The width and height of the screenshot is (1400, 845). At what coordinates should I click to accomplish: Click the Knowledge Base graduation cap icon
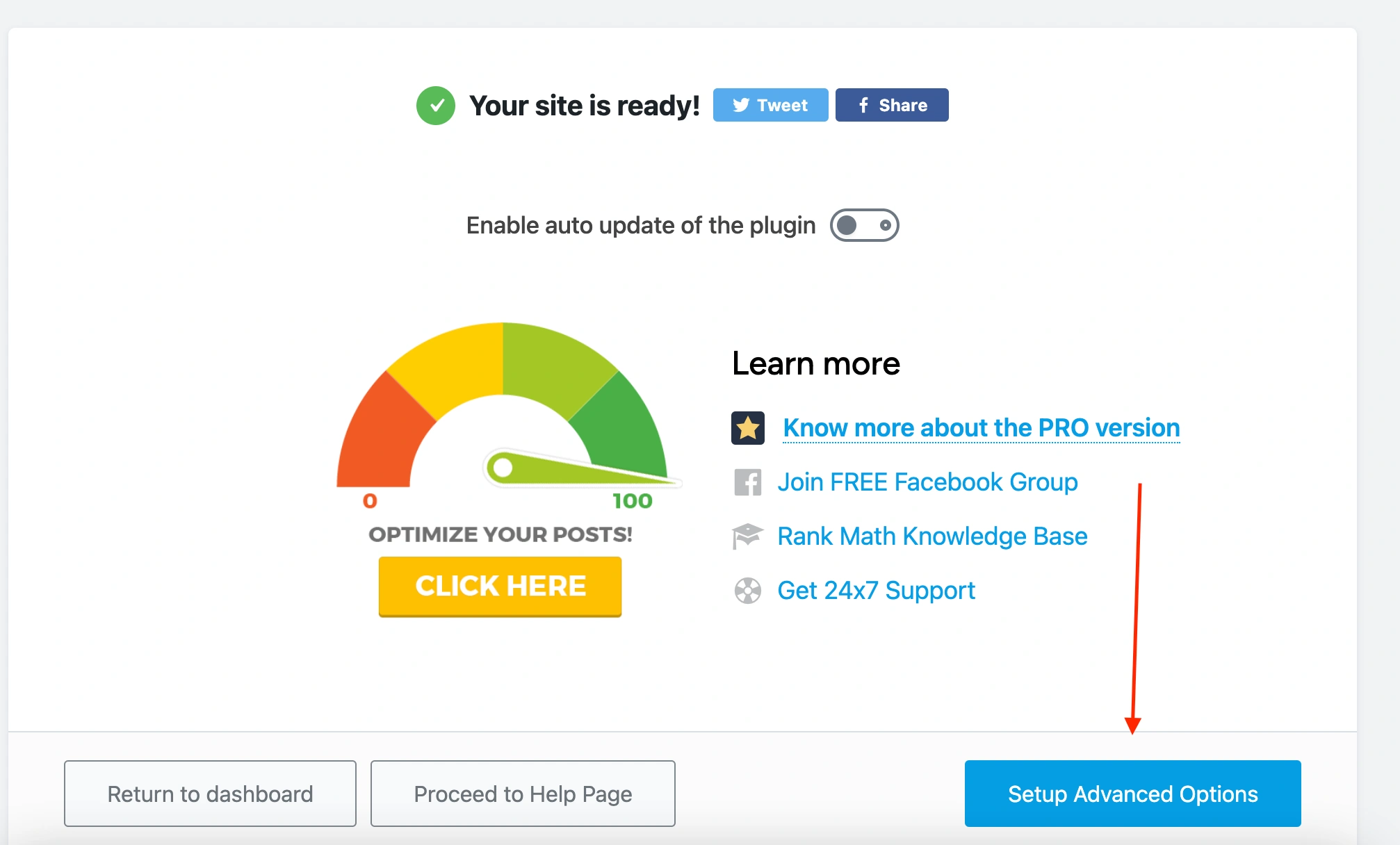(x=748, y=536)
